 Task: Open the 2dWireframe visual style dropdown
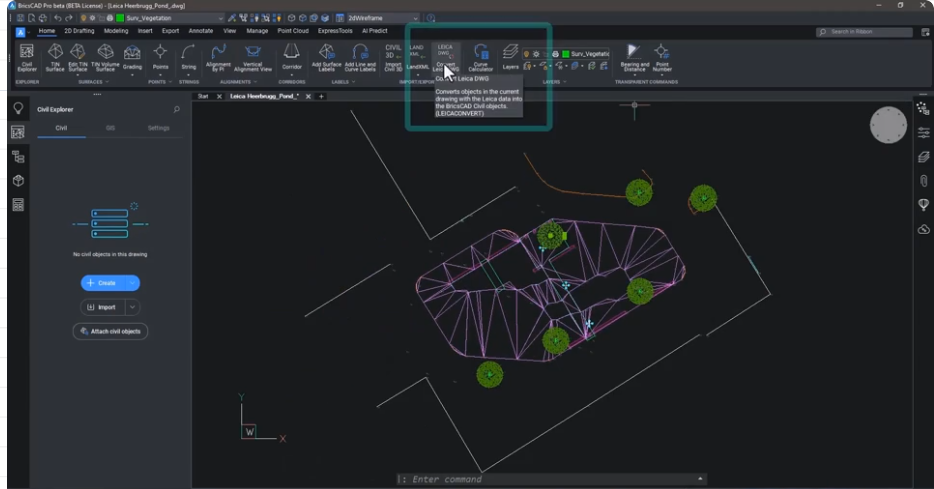[415, 18]
